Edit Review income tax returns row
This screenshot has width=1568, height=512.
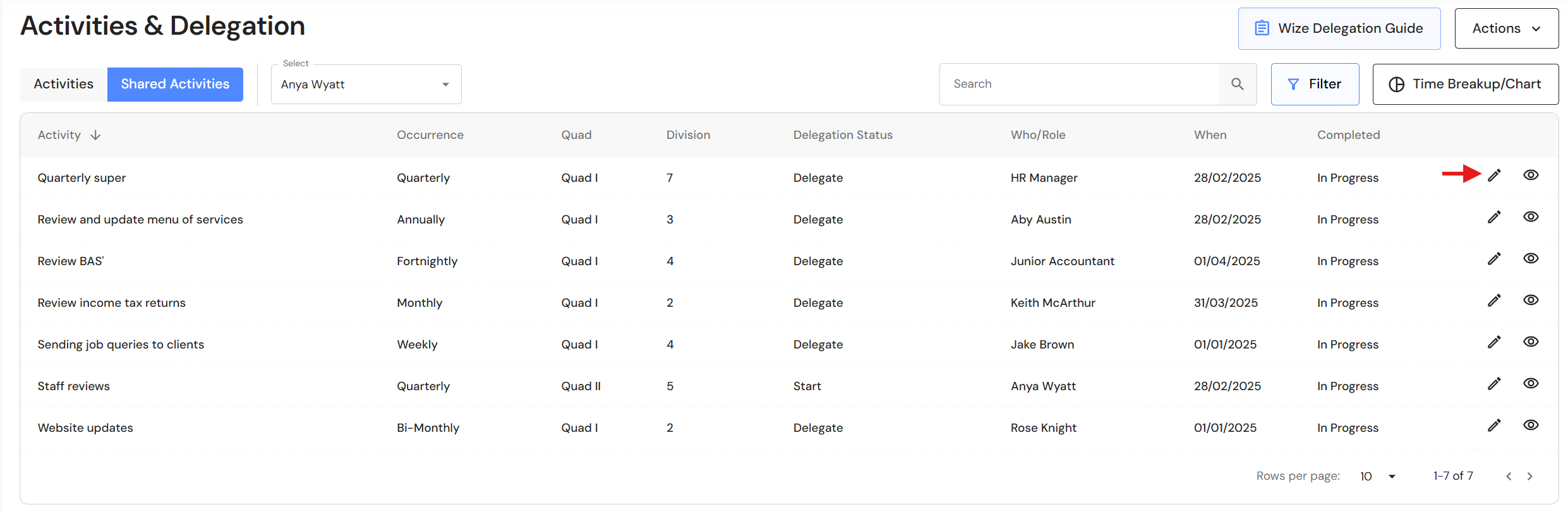point(1493,301)
